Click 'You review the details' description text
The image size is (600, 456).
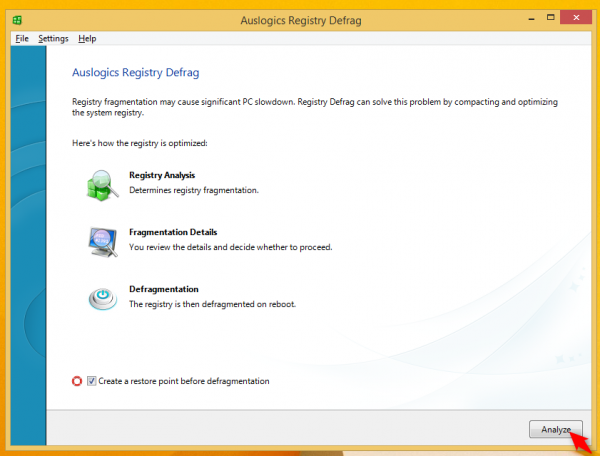(230, 247)
